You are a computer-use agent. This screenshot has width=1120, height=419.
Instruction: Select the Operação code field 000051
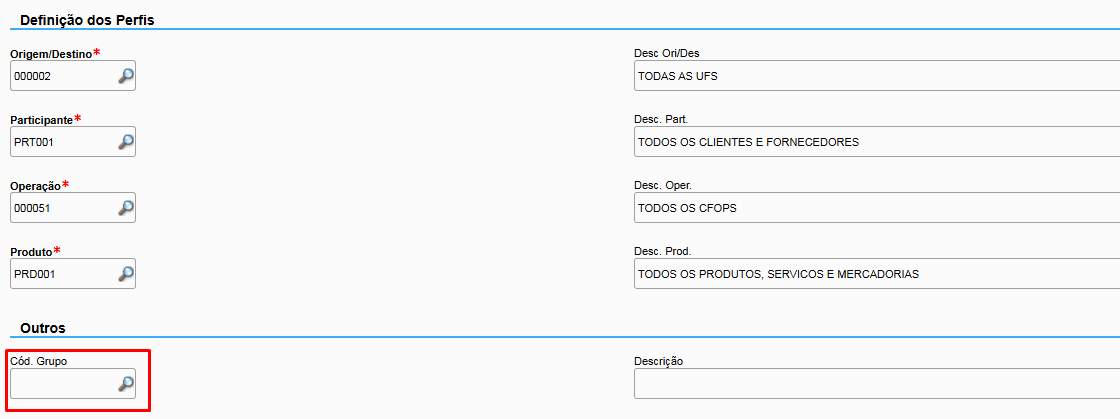click(x=62, y=208)
